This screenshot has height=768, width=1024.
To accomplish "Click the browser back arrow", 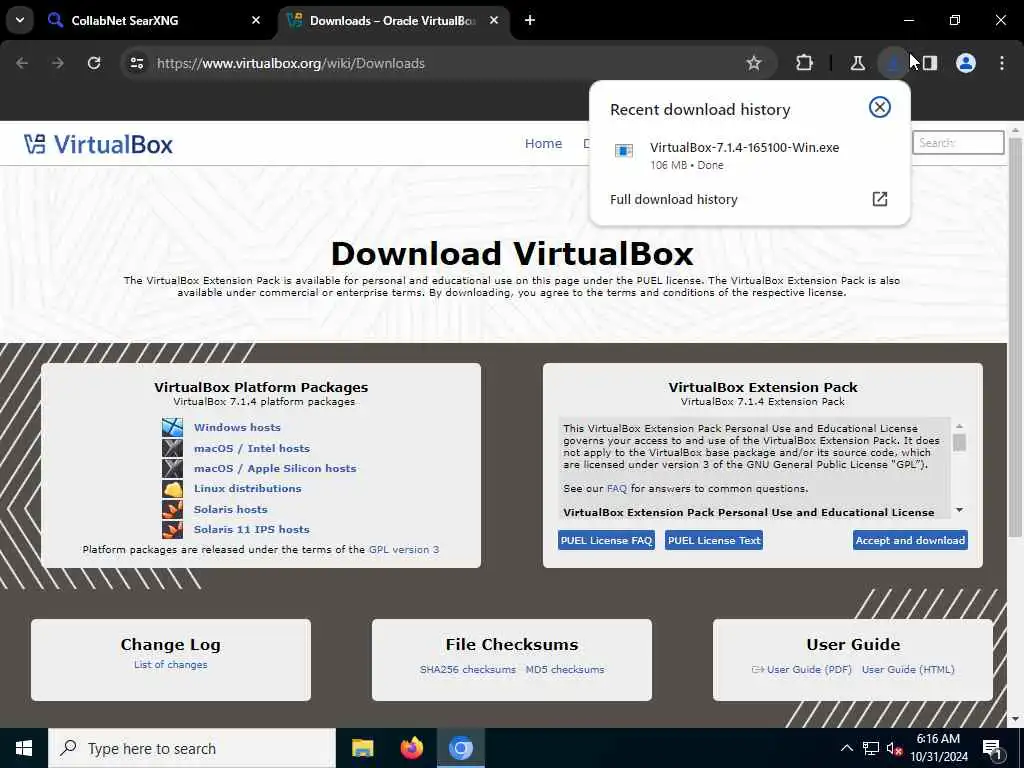I will [x=22, y=63].
